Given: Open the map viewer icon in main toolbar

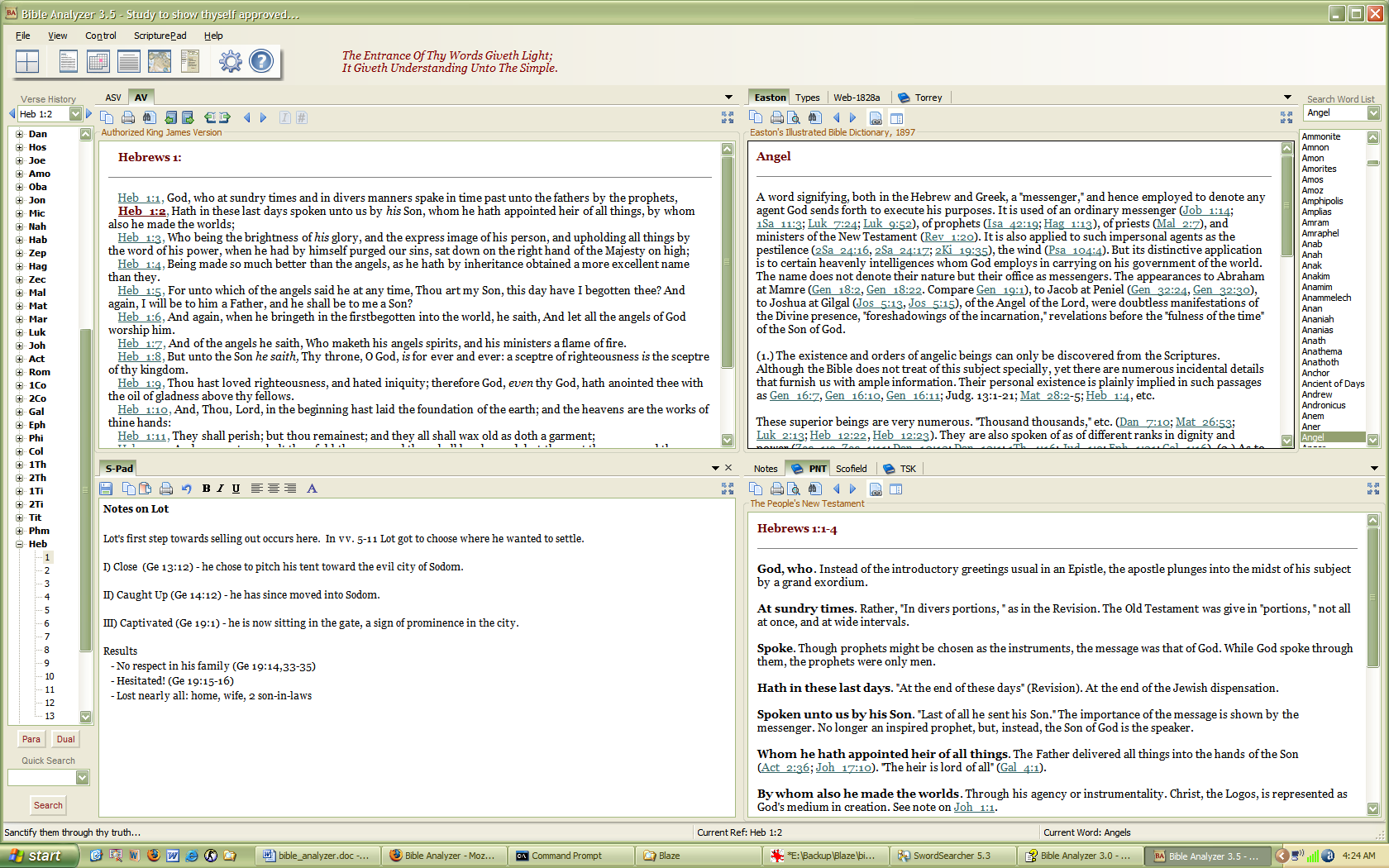Looking at the screenshot, I should (x=160, y=61).
